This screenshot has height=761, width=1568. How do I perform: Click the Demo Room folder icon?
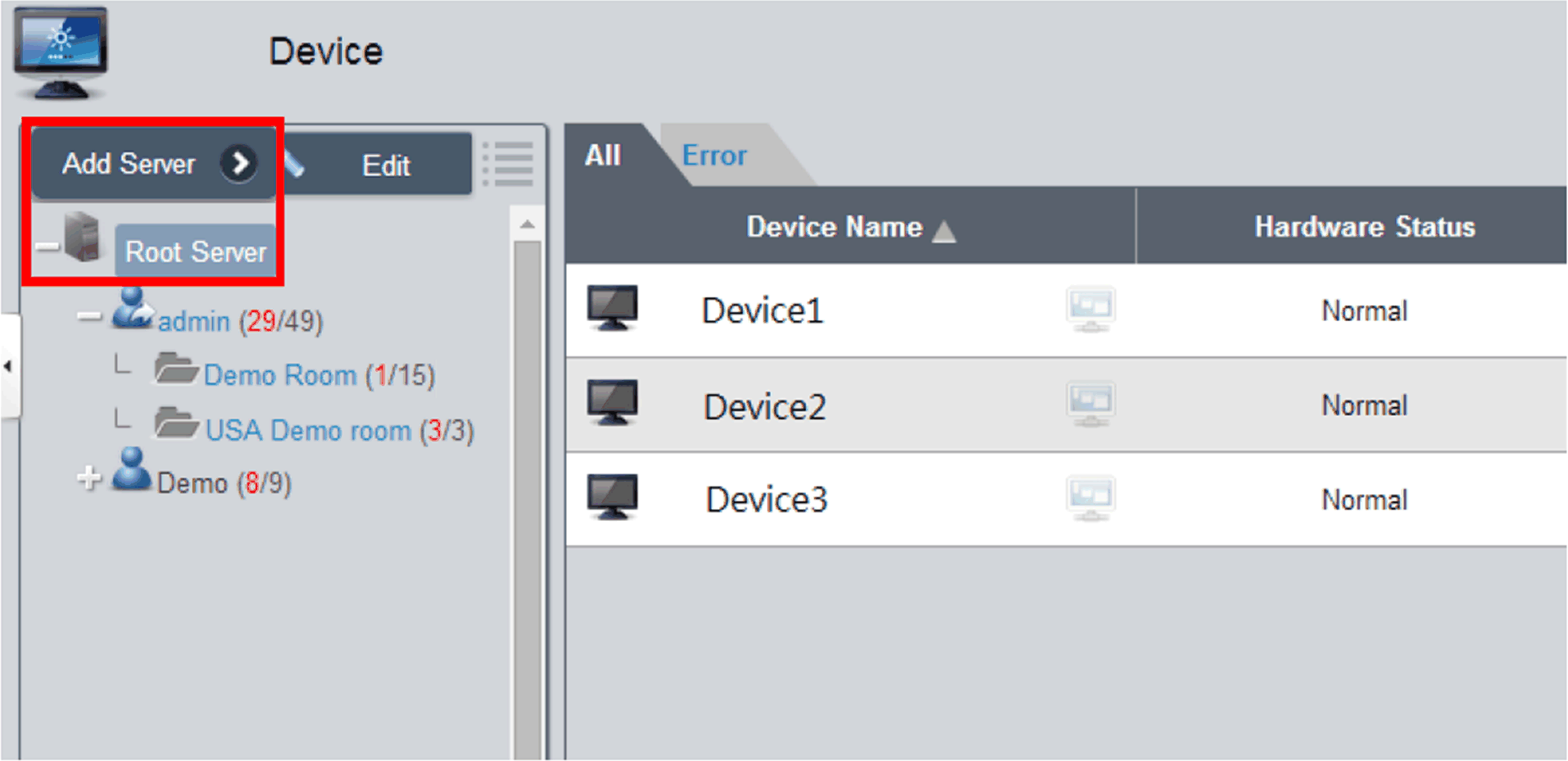click(175, 369)
